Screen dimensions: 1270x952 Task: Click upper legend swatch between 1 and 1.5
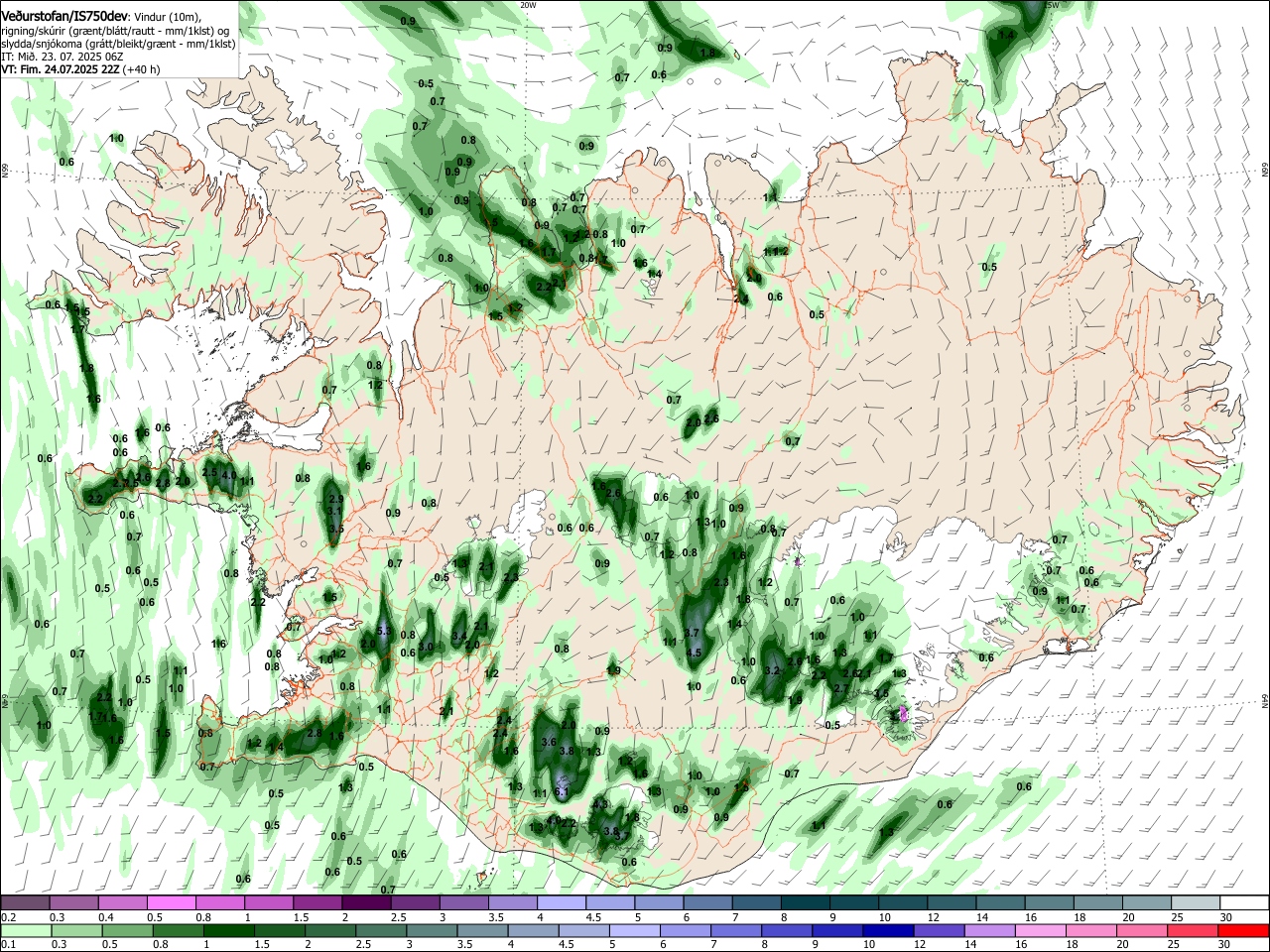[x=268, y=903]
